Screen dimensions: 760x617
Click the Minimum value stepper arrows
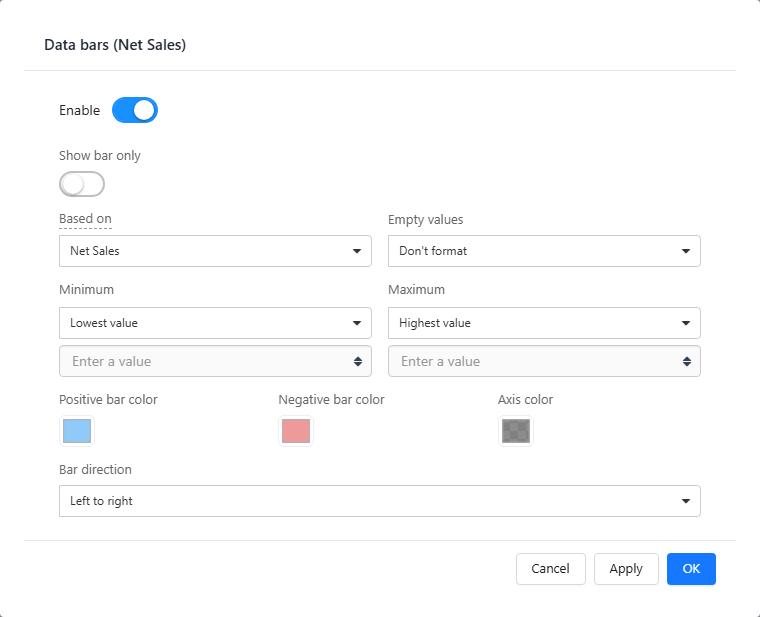358,361
